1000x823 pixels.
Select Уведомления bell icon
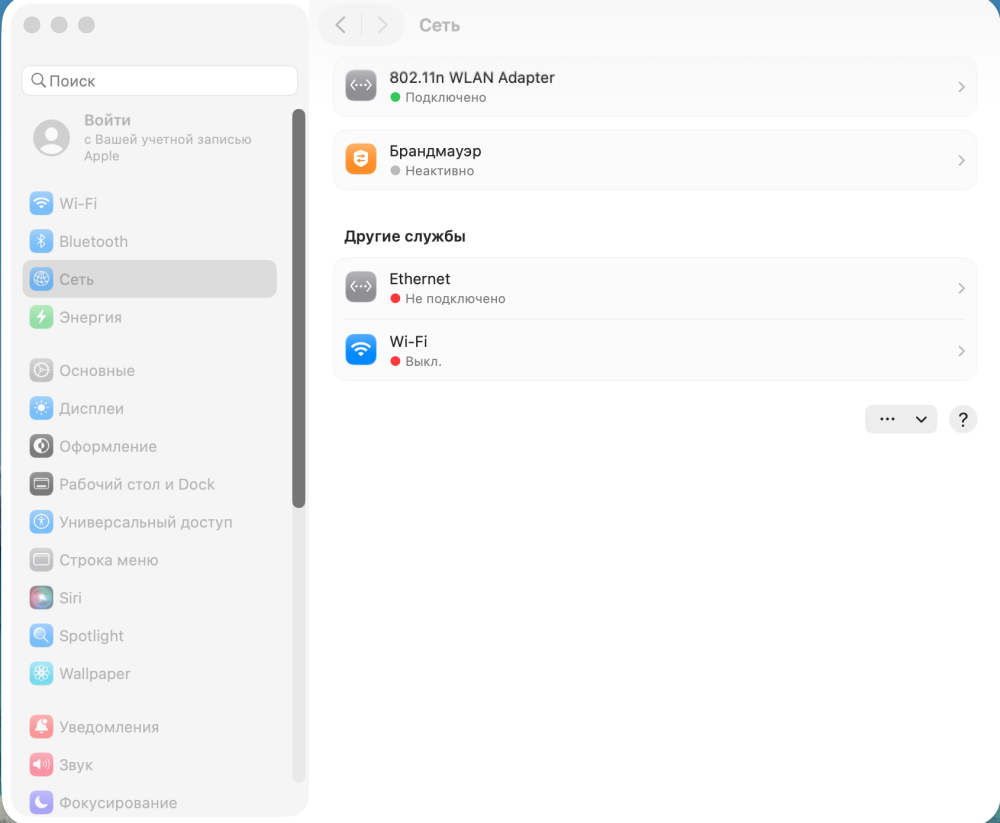(x=41, y=727)
